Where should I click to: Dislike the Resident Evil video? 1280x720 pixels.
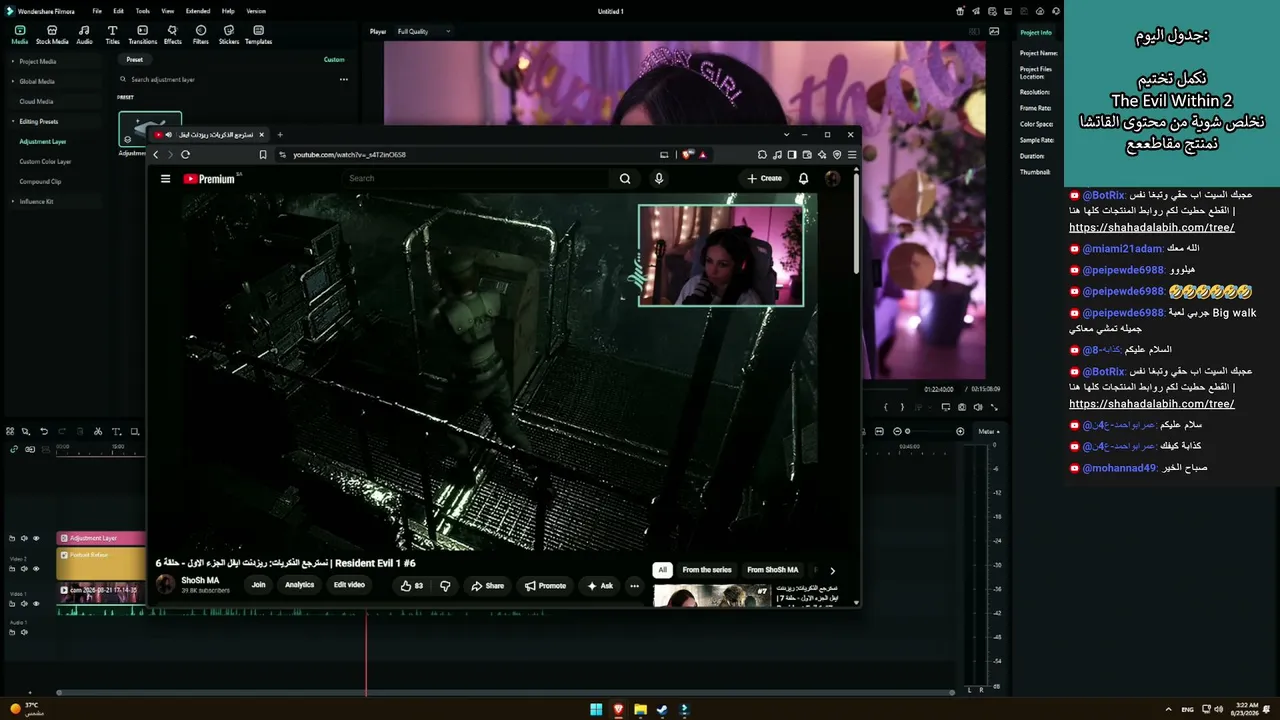(445, 586)
